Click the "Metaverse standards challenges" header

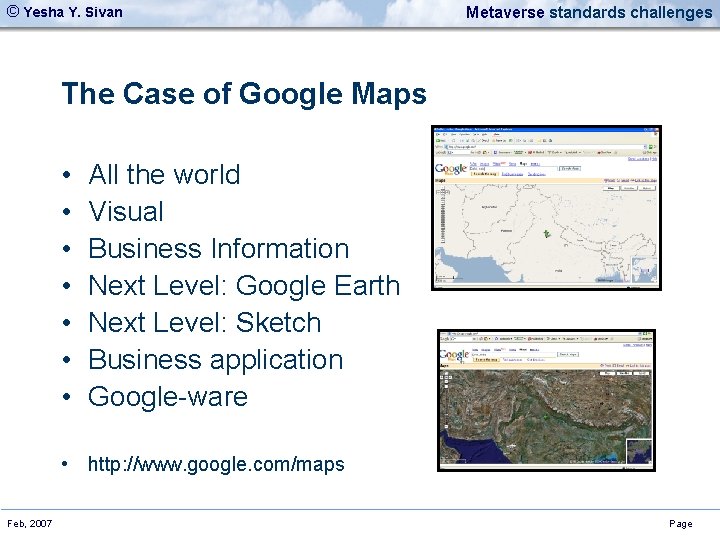pos(589,12)
